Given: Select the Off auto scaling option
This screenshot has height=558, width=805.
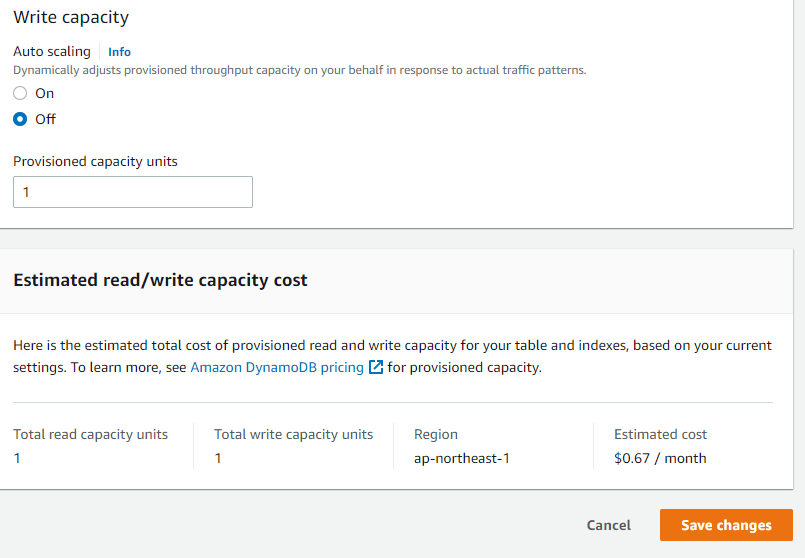Looking at the screenshot, I should (x=20, y=119).
